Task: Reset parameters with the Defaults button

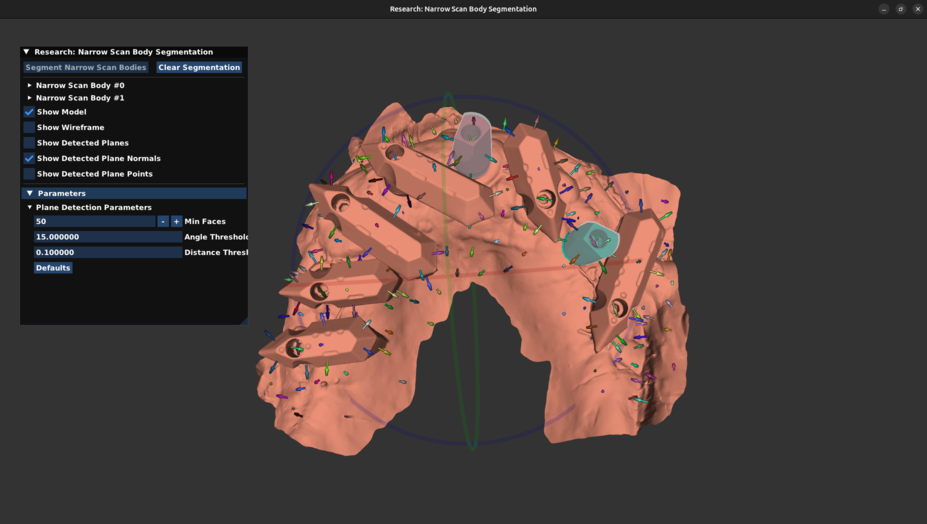Action: pyautogui.click(x=53, y=268)
